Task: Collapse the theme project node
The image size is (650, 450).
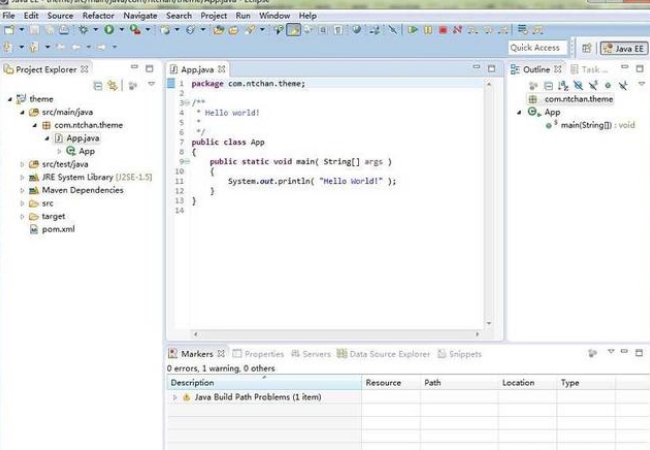Action: [x=10, y=99]
